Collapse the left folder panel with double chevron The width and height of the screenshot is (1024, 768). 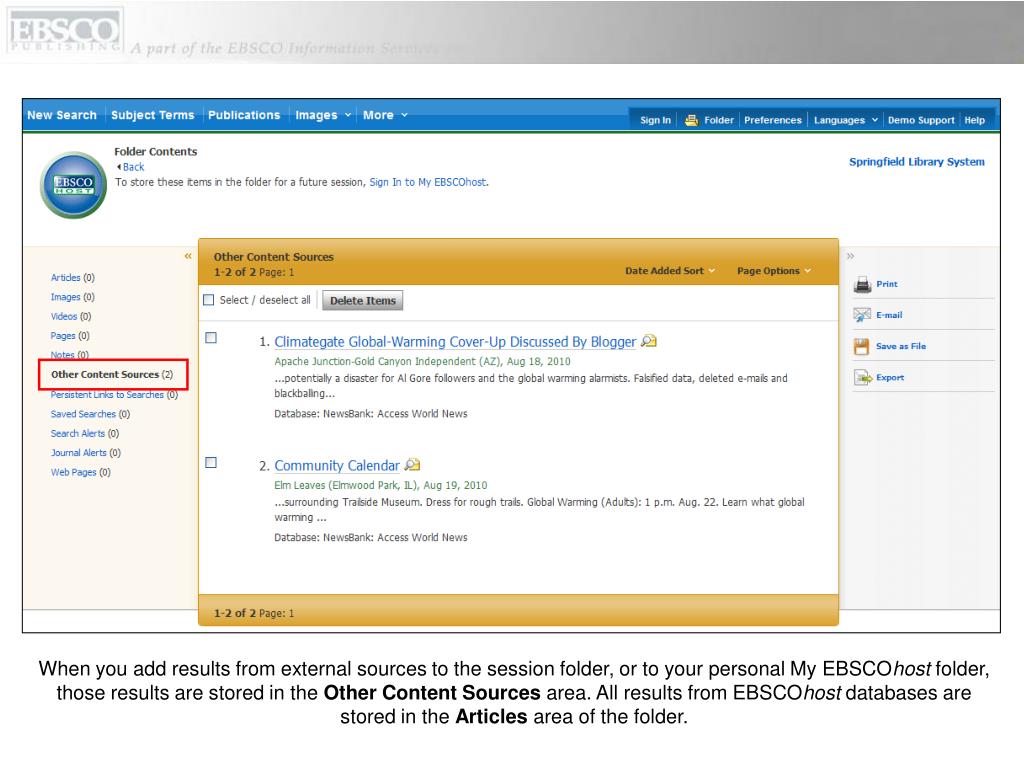pos(187,256)
